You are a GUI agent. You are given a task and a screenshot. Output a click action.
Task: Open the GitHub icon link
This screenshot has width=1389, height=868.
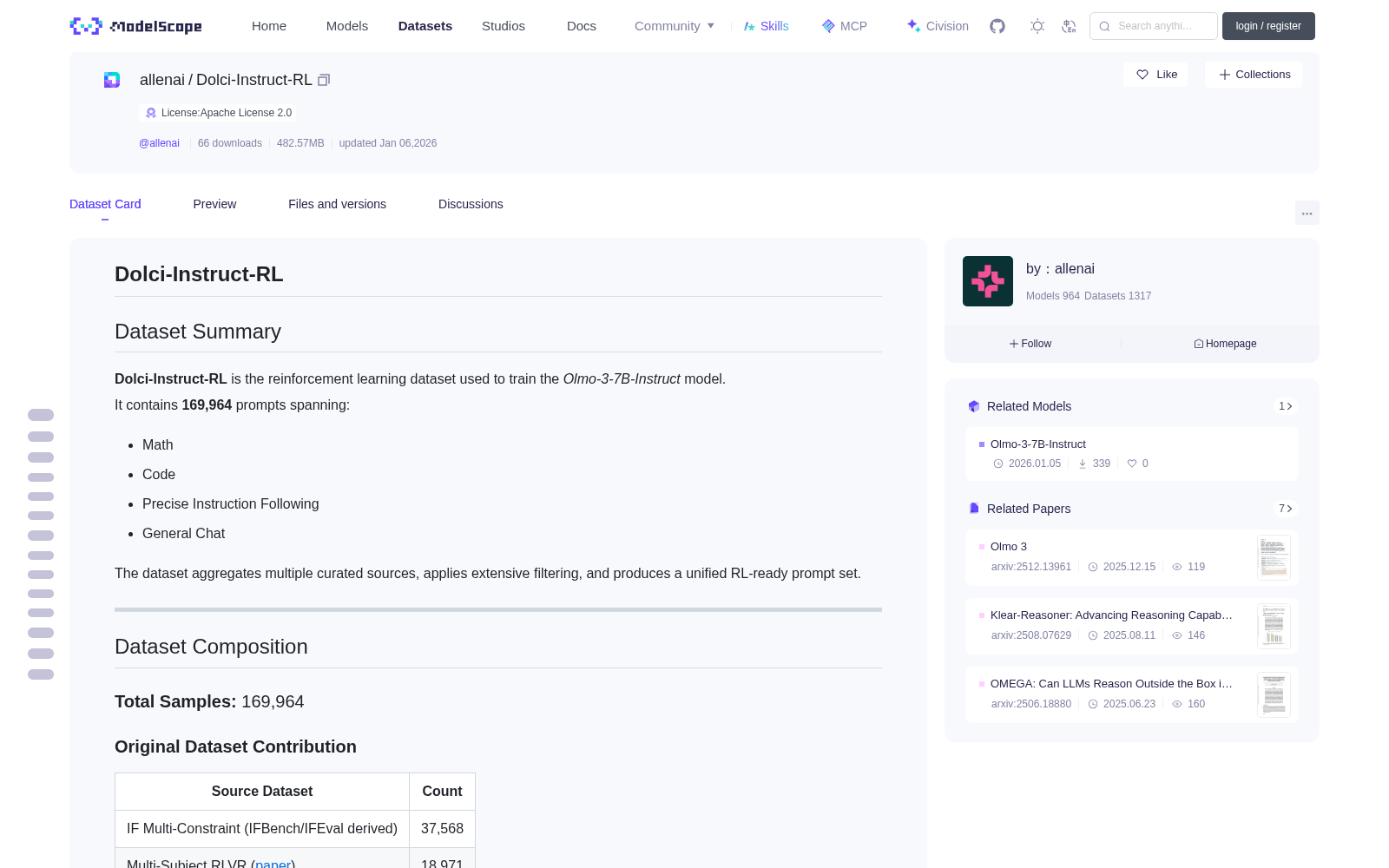point(997,26)
